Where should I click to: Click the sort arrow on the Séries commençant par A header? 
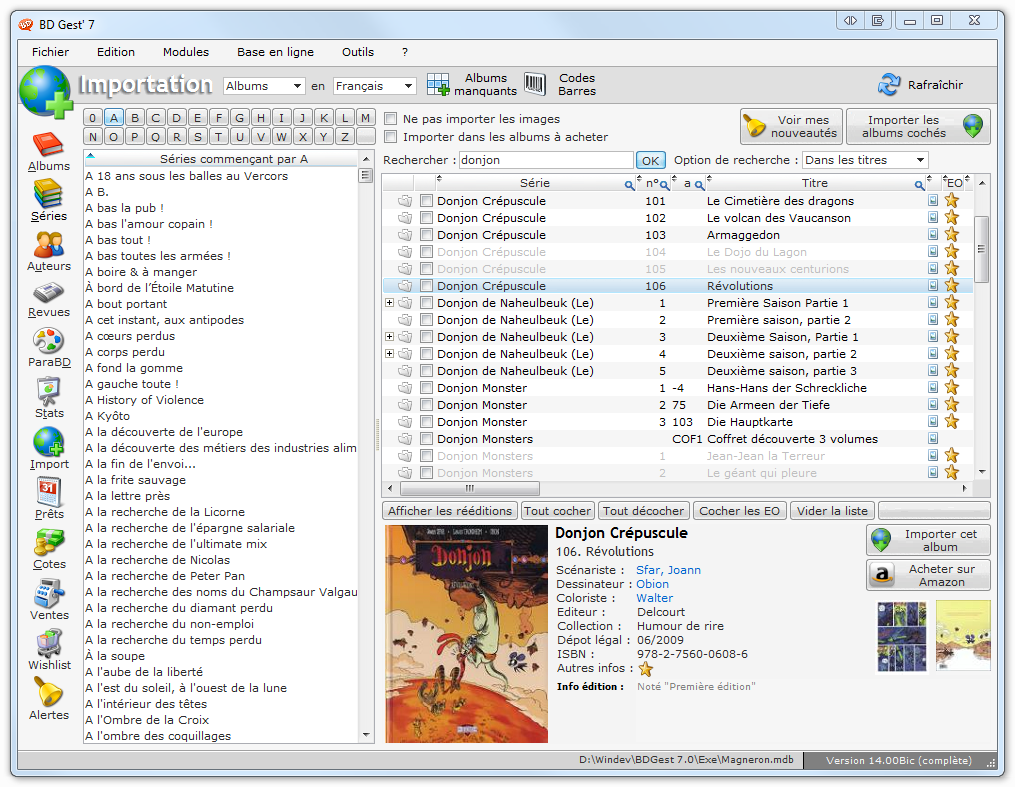[91, 156]
